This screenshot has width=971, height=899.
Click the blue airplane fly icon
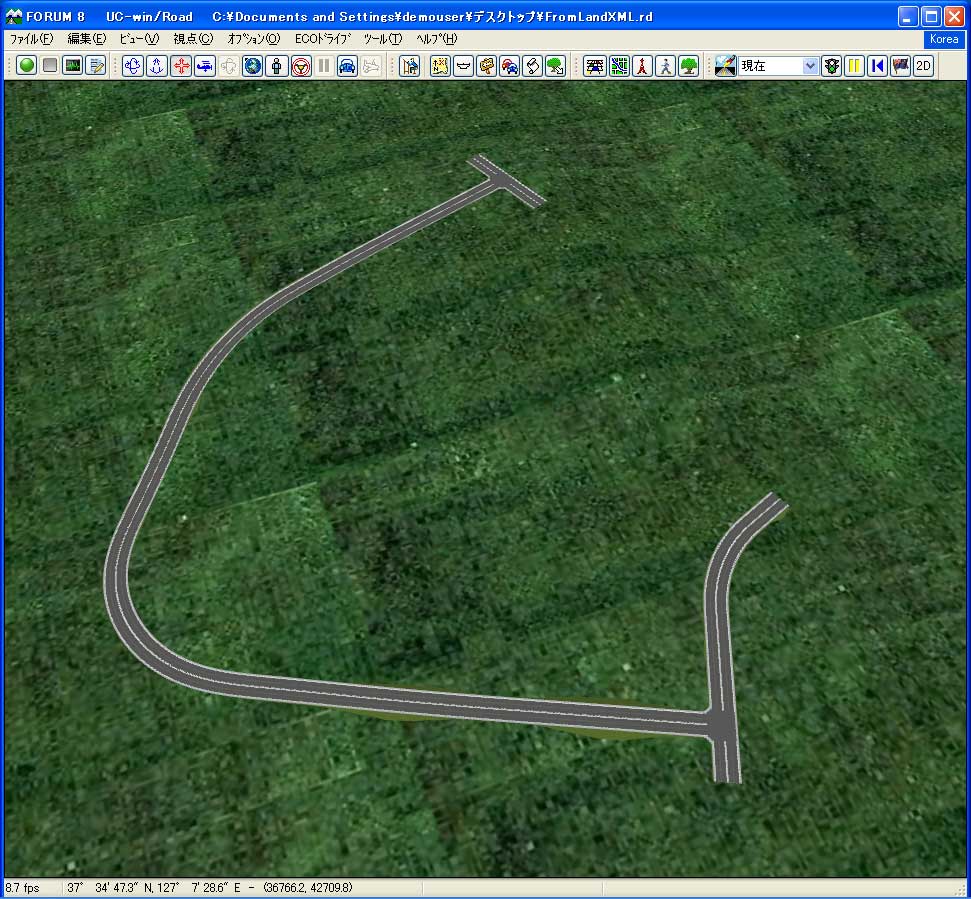pyautogui.click(x=205, y=66)
